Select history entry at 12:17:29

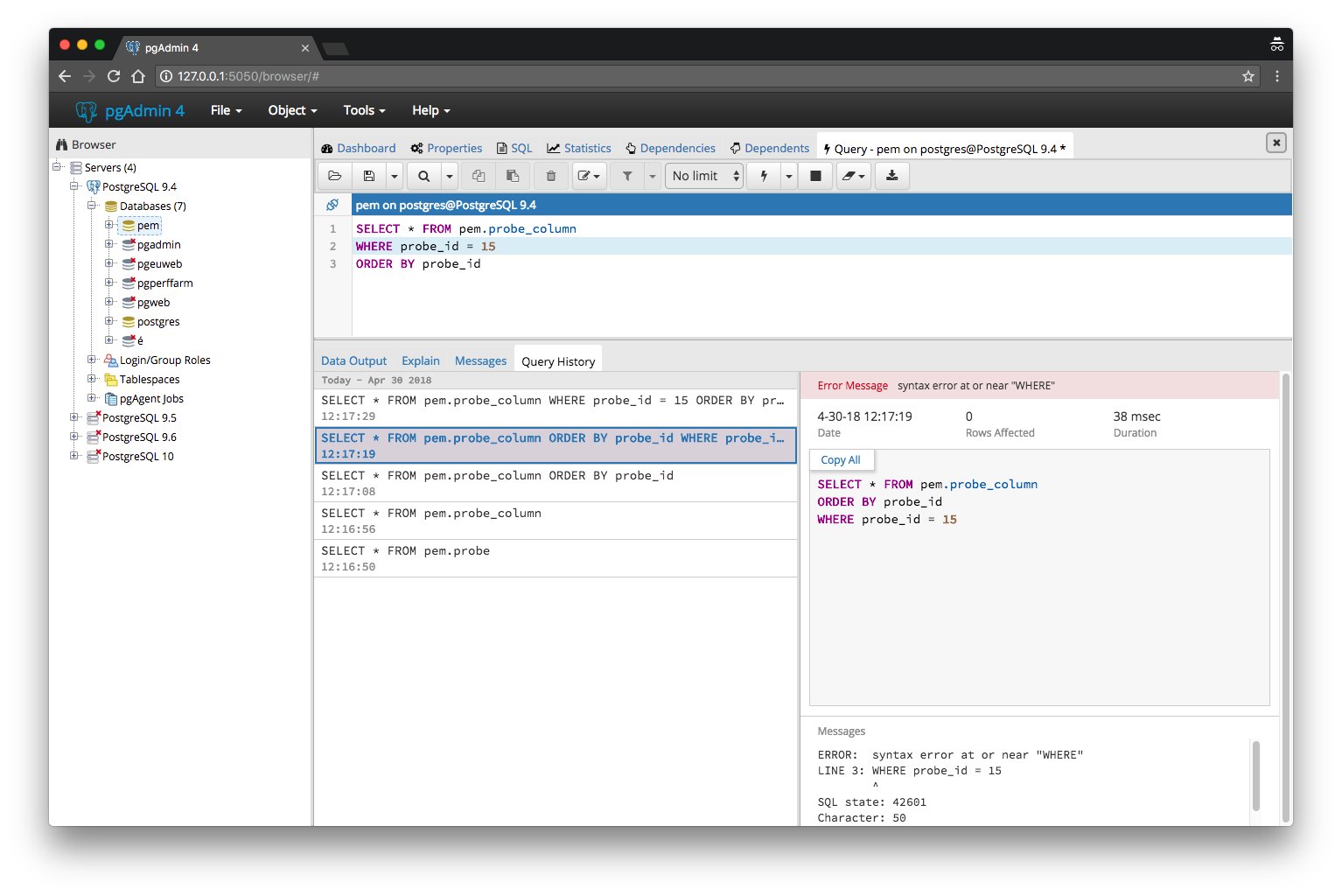(x=556, y=408)
